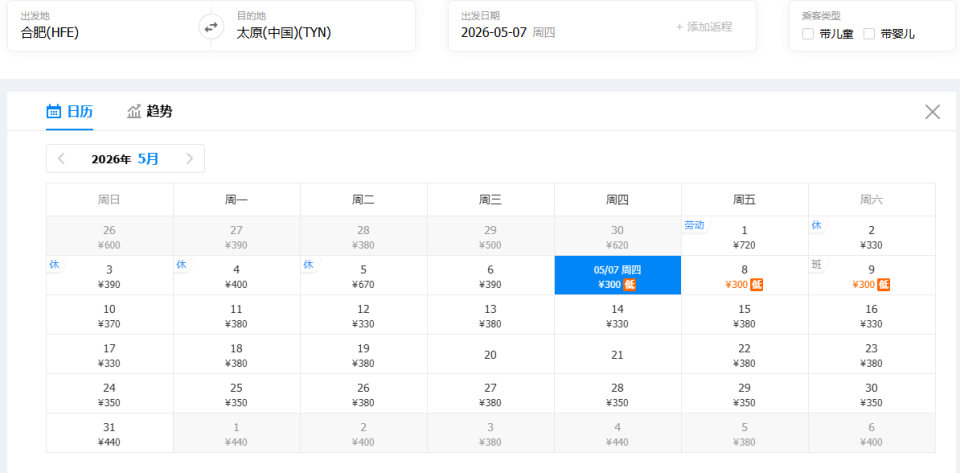960x473 pixels.
Task: Open the 2026年 year selector
Action: (x=111, y=160)
